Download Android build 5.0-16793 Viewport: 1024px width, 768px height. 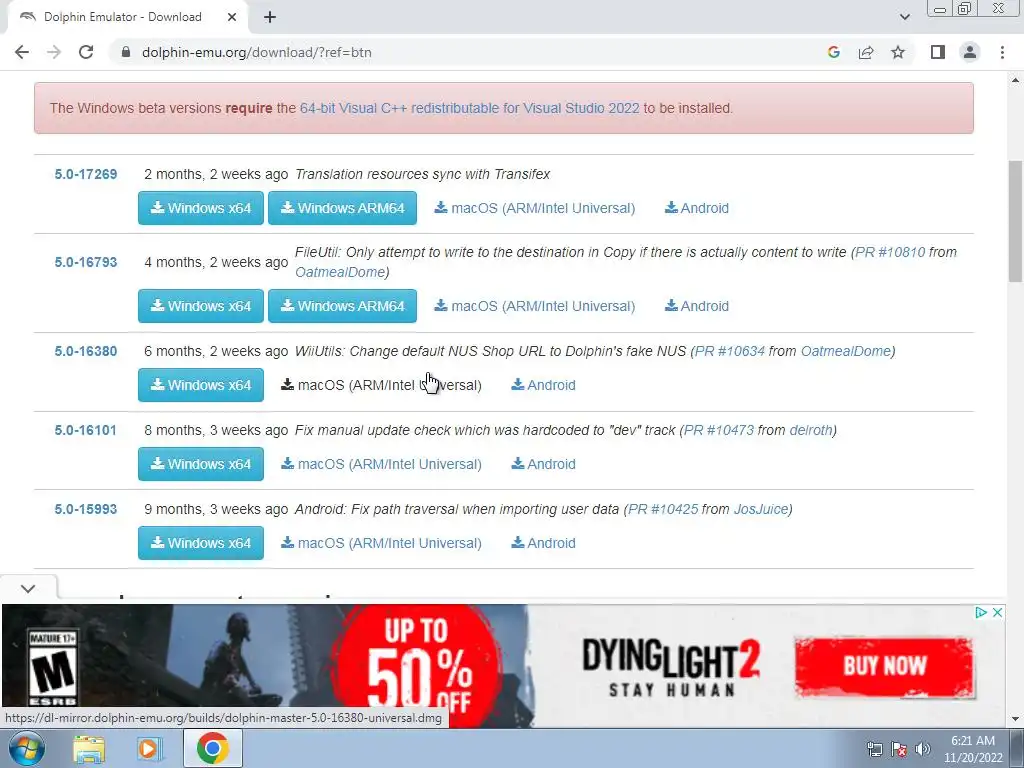(697, 306)
